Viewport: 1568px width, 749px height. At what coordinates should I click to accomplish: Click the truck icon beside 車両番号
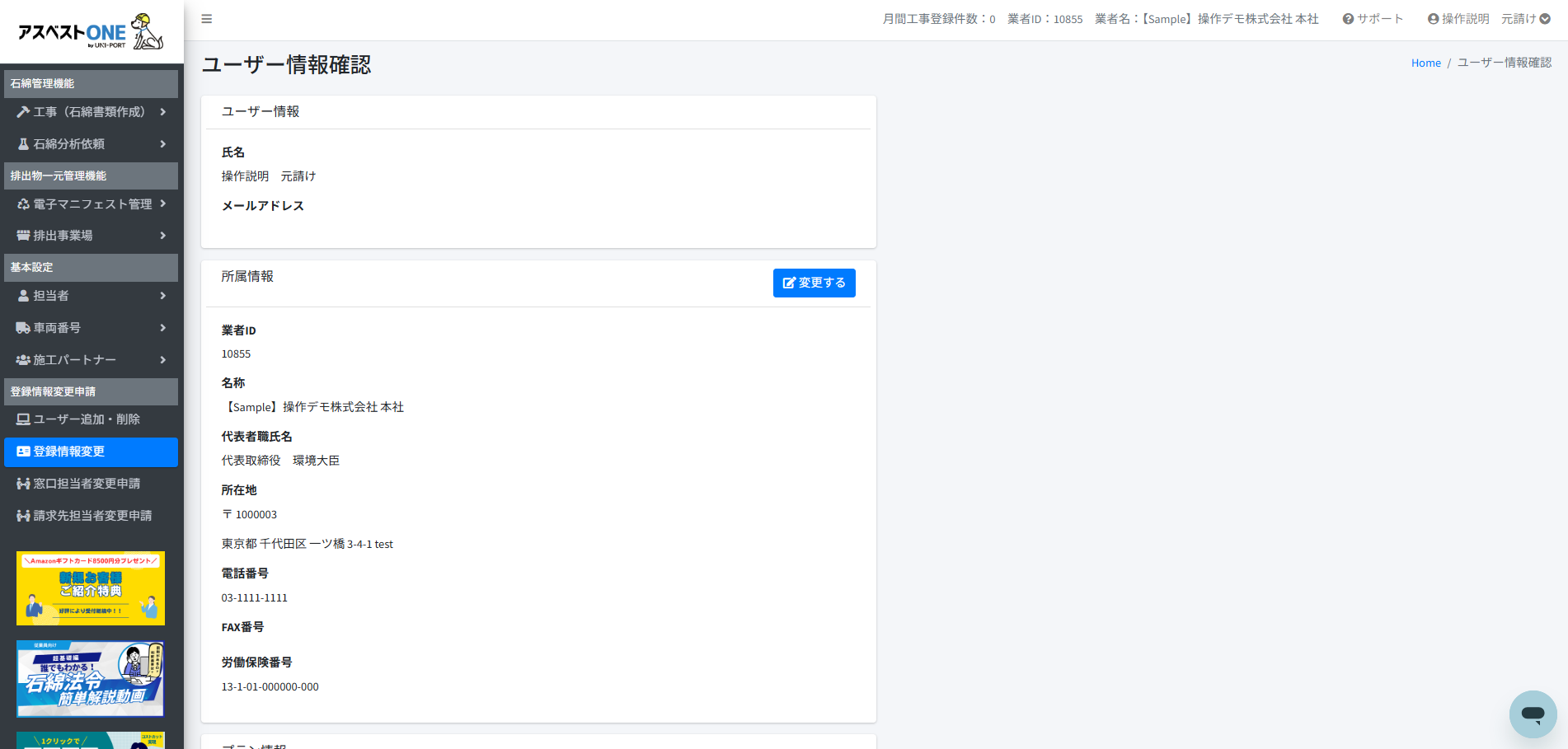pos(23,328)
